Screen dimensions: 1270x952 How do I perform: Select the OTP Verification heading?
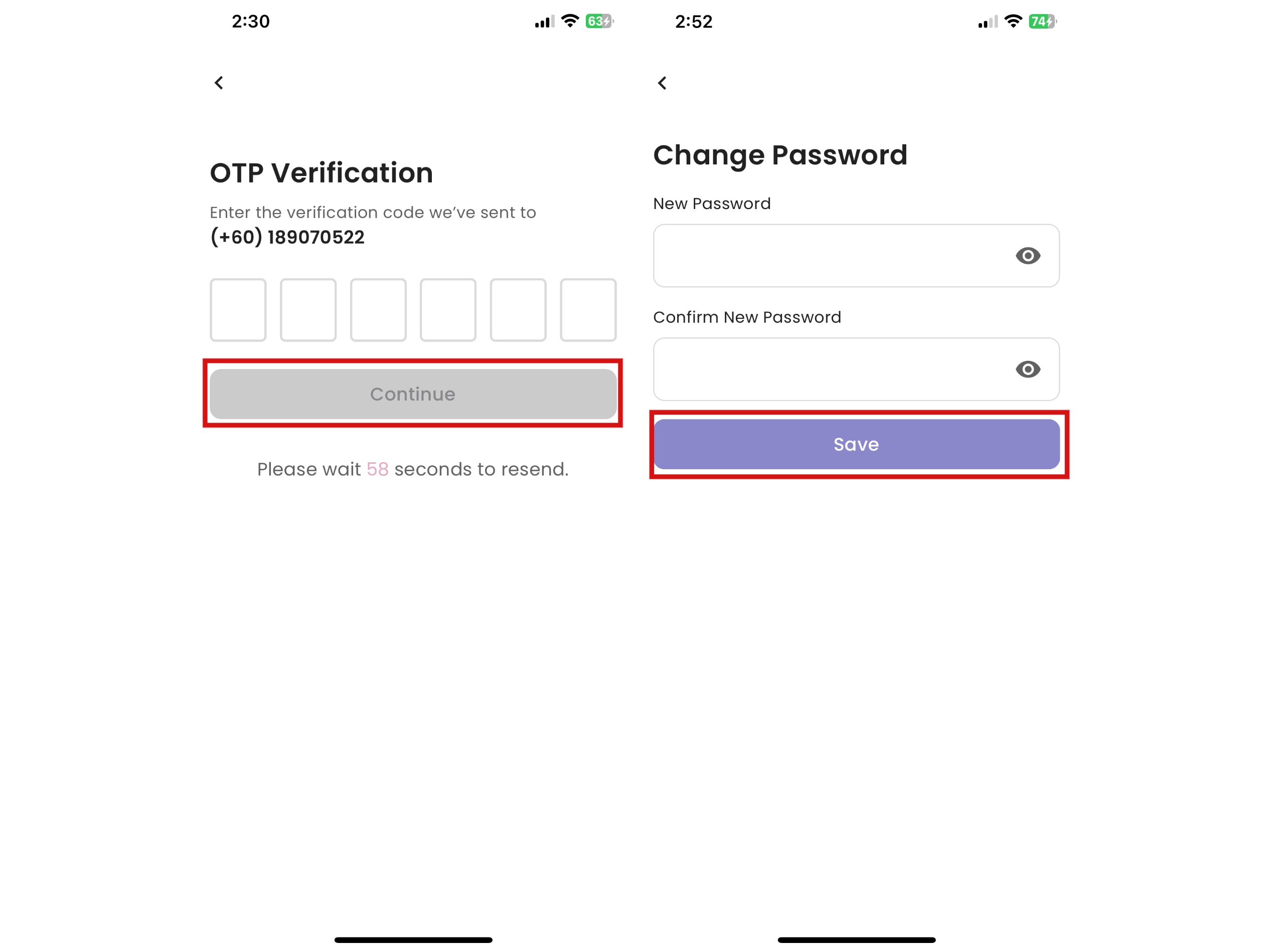[322, 172]
